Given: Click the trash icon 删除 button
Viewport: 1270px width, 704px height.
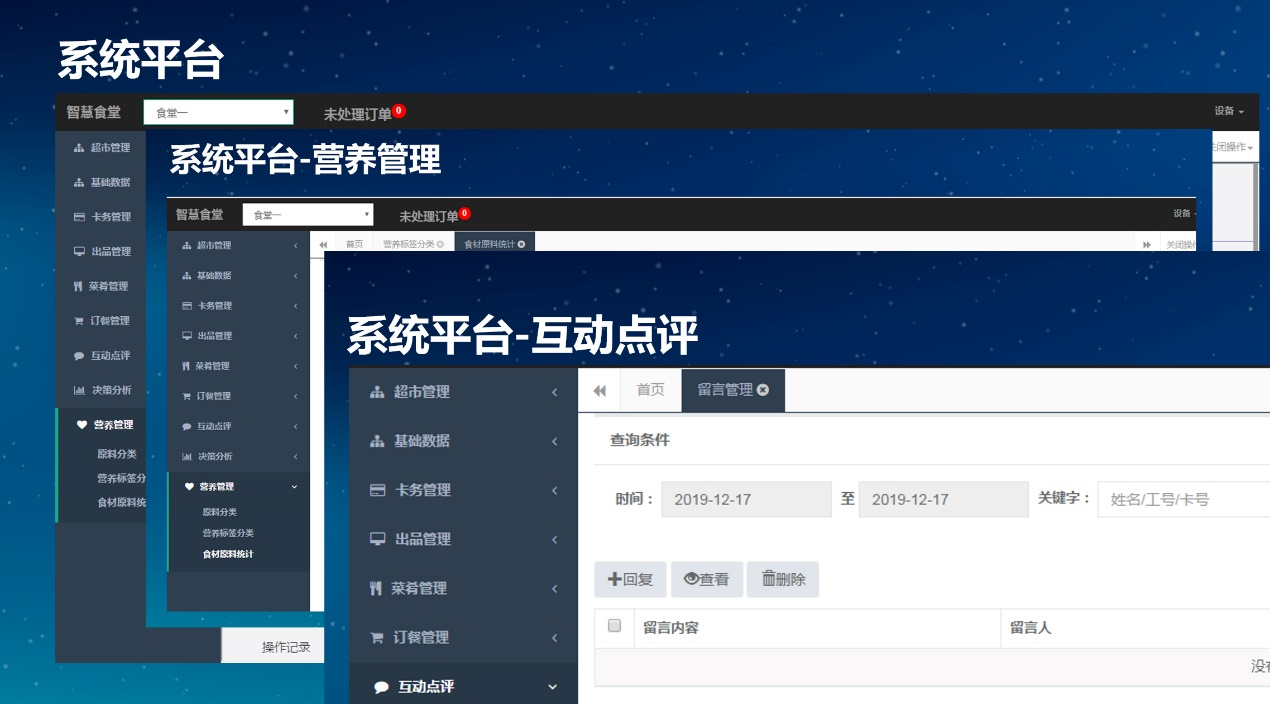Looking at the screenshot, I should (782, 579).
